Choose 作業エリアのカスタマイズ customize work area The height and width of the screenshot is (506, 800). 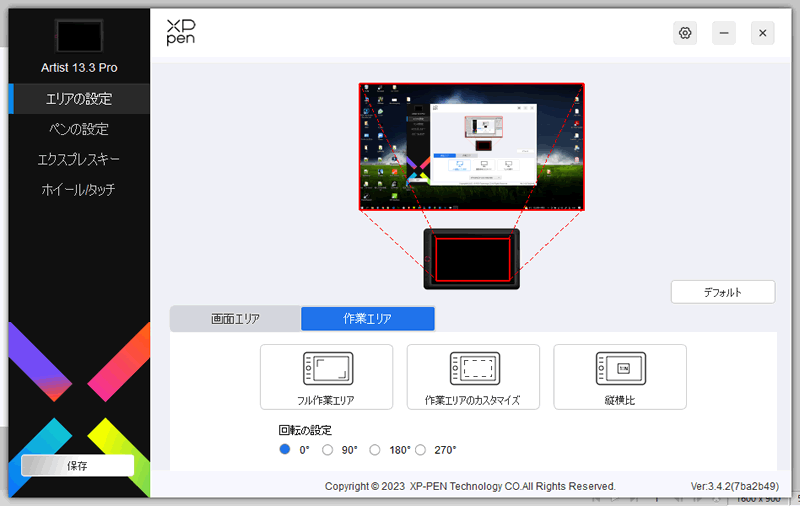pos(473,377)
